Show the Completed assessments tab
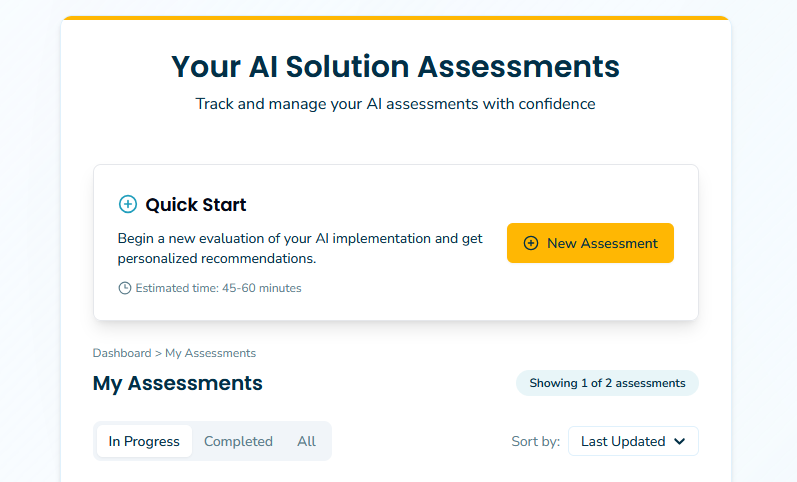 click(238, 441)
